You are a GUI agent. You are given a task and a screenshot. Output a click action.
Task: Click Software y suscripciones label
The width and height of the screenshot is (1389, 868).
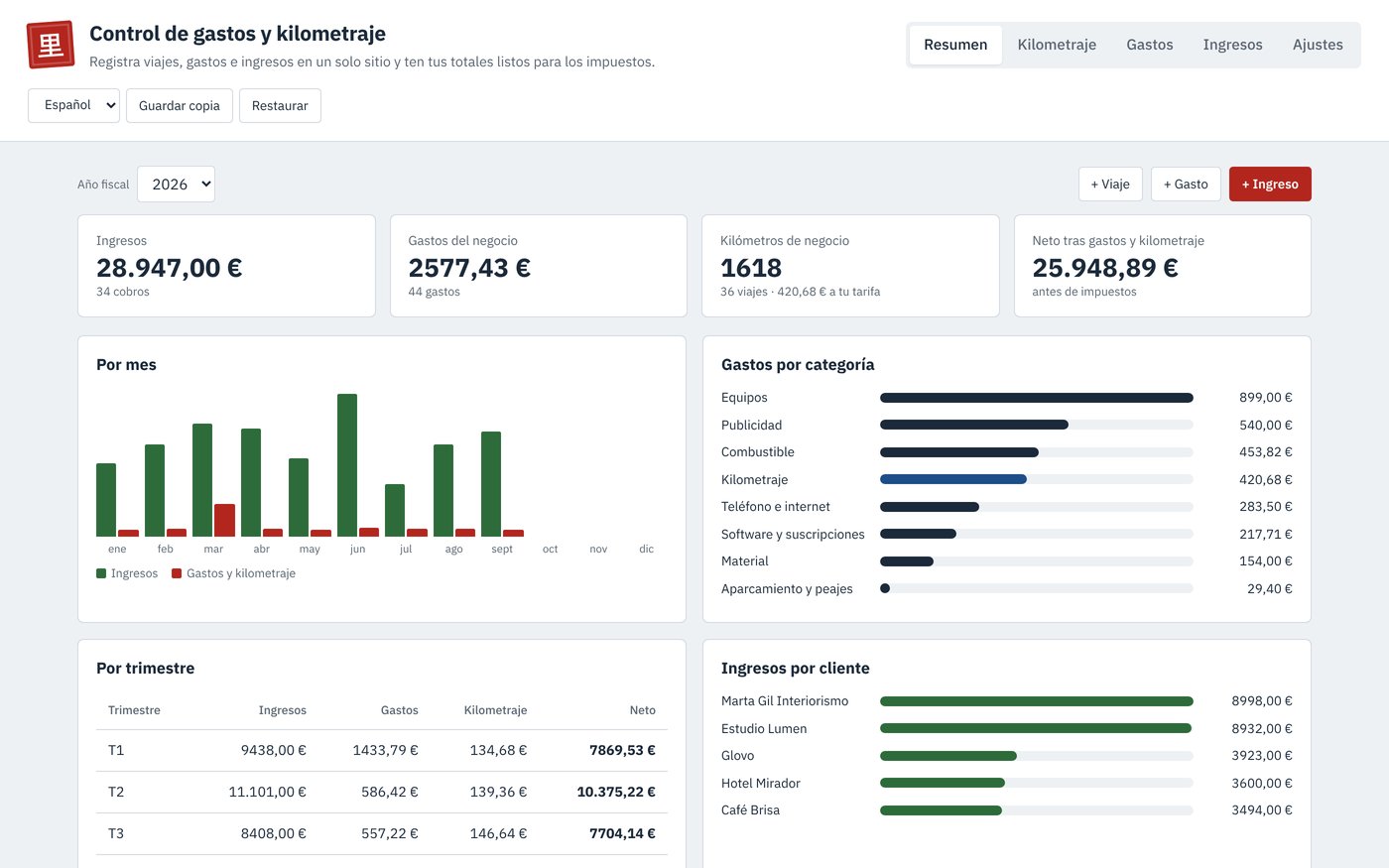793,534
